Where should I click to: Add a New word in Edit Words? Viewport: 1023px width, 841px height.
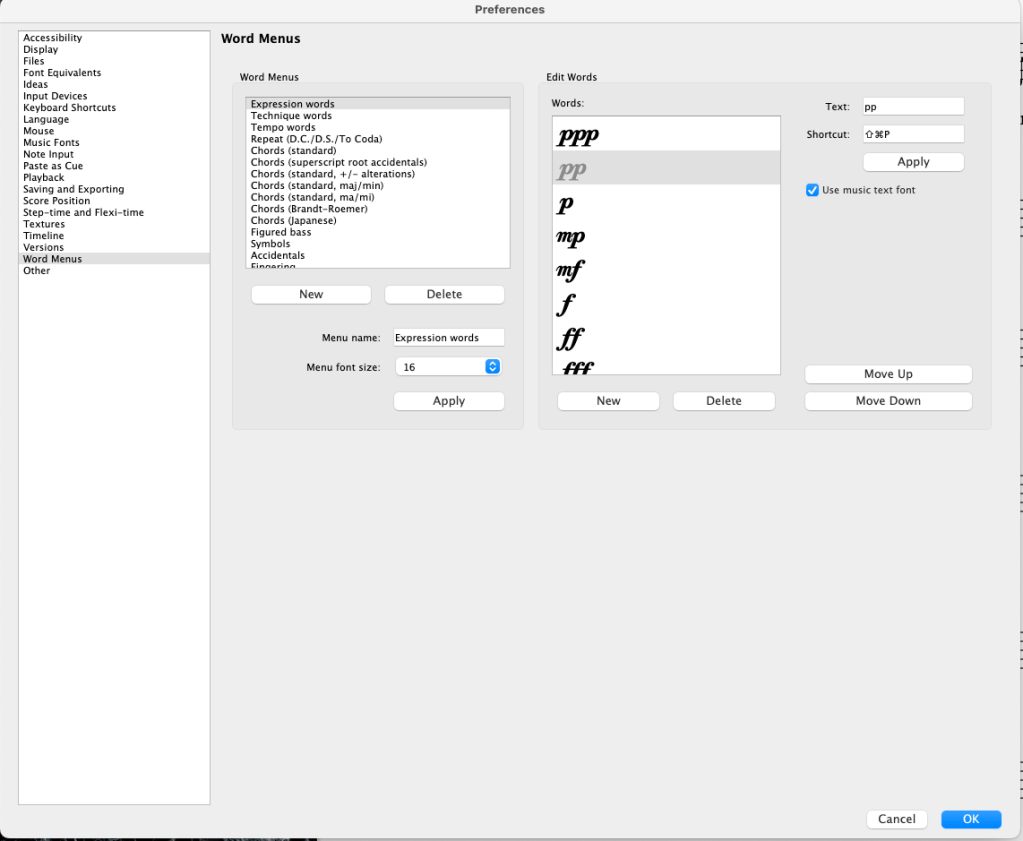(608, 401)
